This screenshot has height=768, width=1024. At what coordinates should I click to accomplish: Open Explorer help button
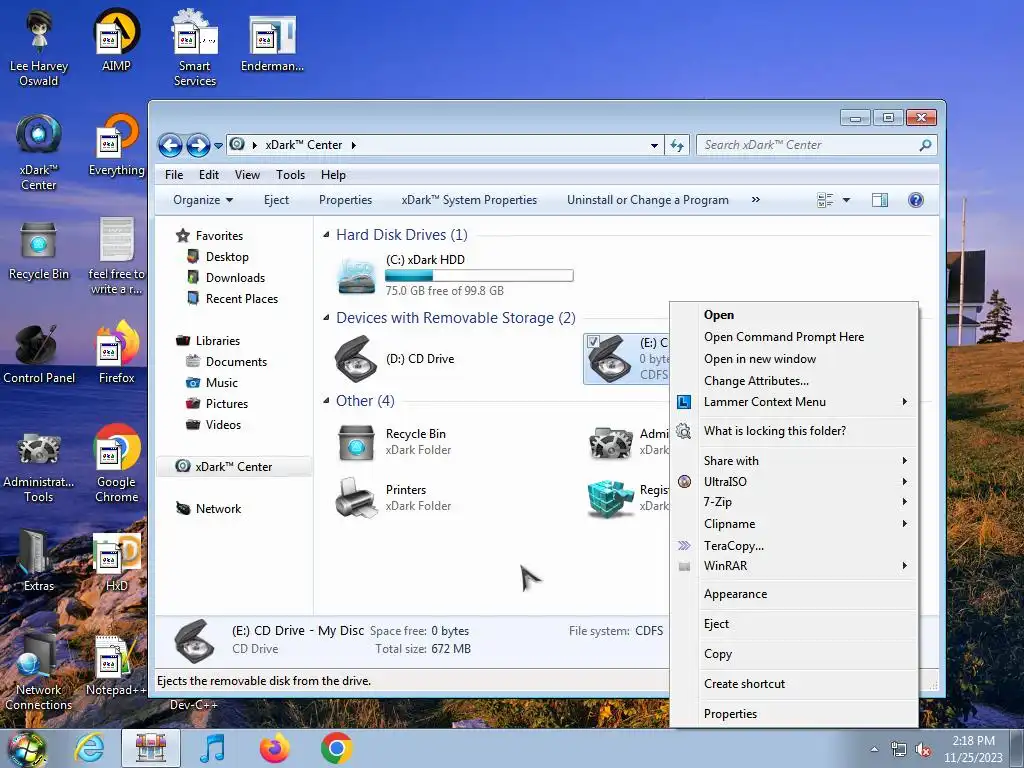916,200
